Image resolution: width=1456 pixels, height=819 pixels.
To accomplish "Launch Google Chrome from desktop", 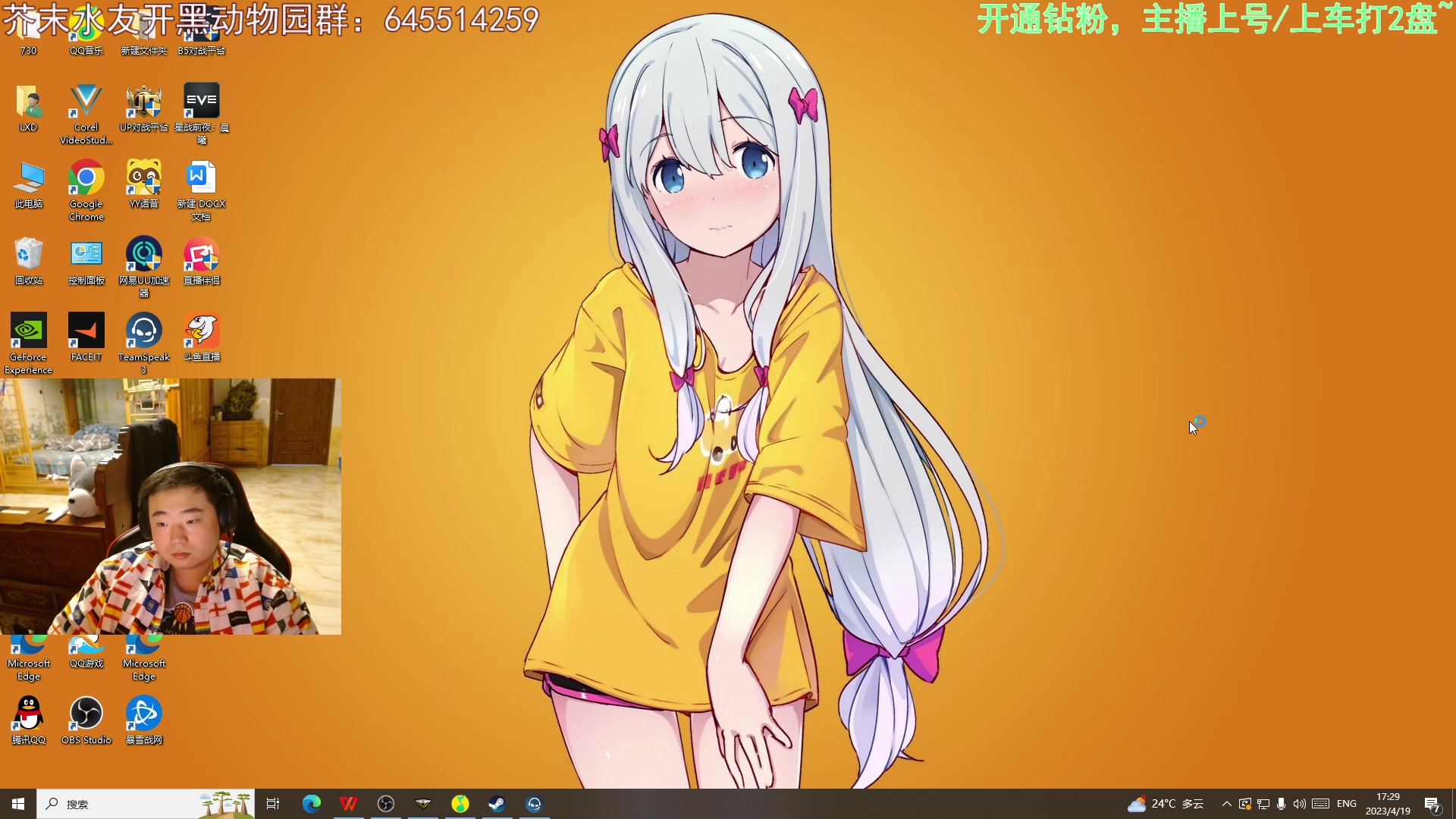I will (86, 190).
